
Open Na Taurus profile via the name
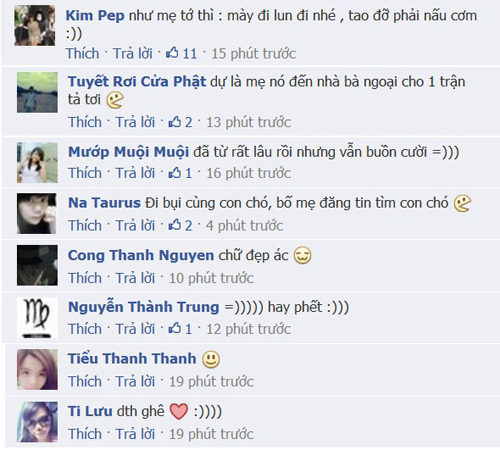[x=104, y=203]
